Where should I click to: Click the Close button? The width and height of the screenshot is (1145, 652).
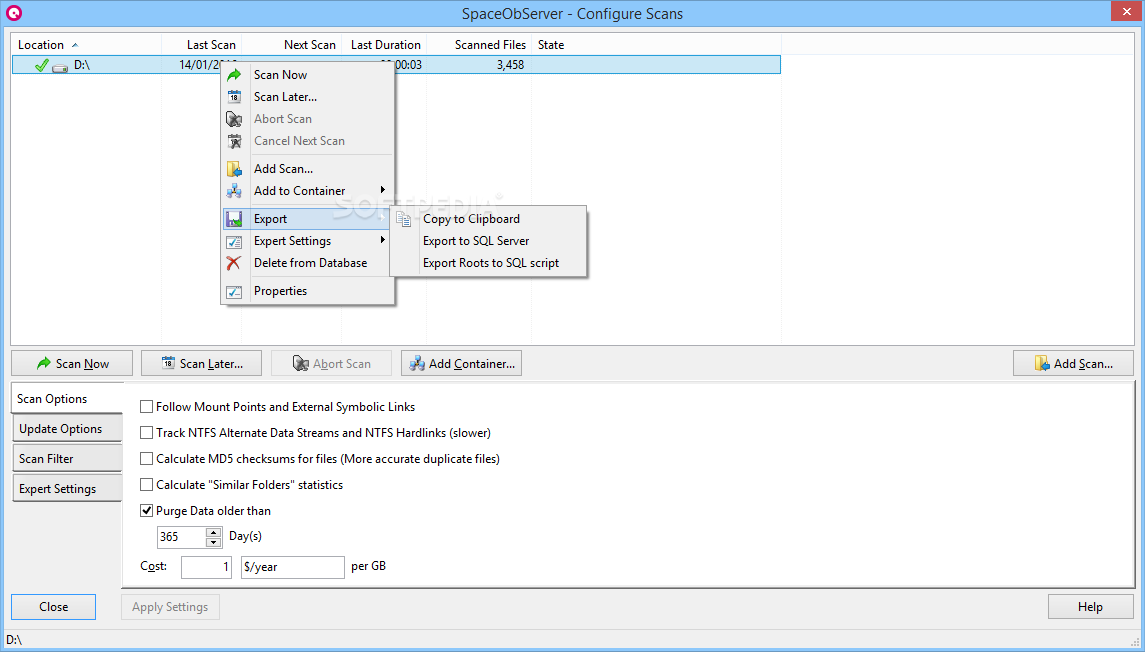(53, 607)
